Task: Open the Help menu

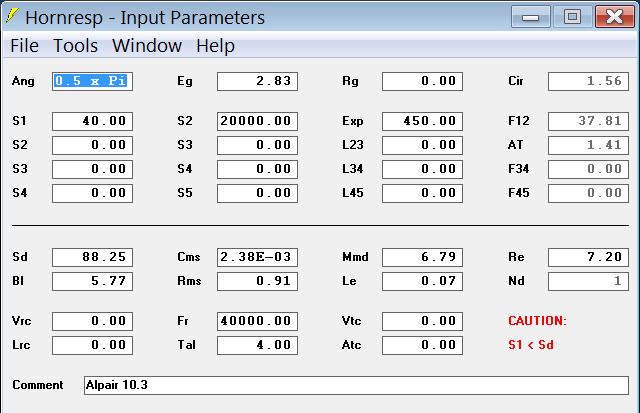Action: [216, 45]
